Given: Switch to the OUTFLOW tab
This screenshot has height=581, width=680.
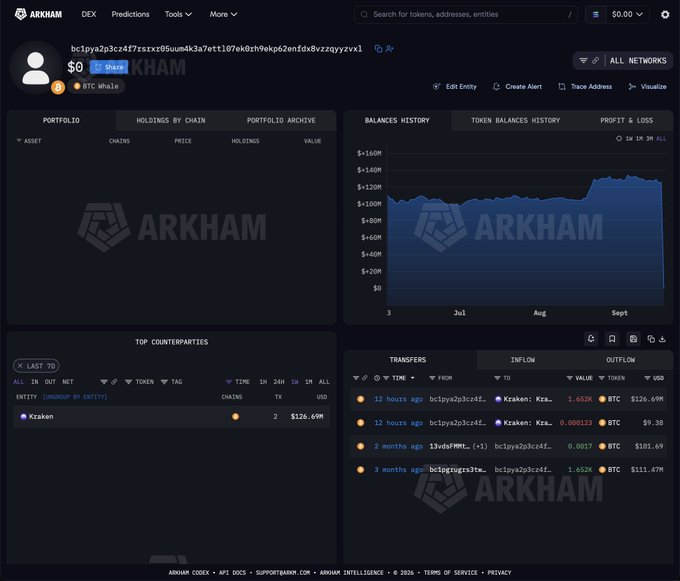Looking at the screenshot, I should pyautogui.click(x=621, y=360).
